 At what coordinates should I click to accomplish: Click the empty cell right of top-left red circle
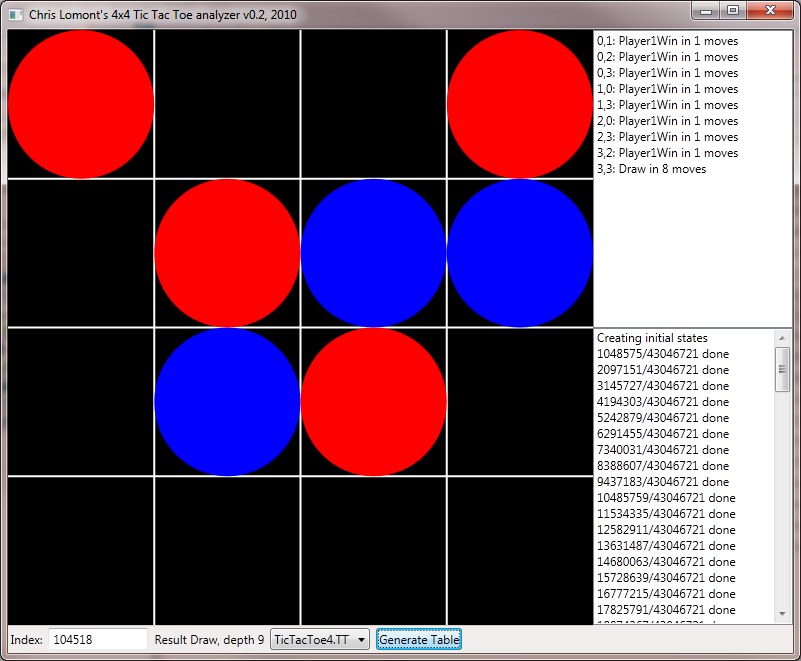click(227, 104)
